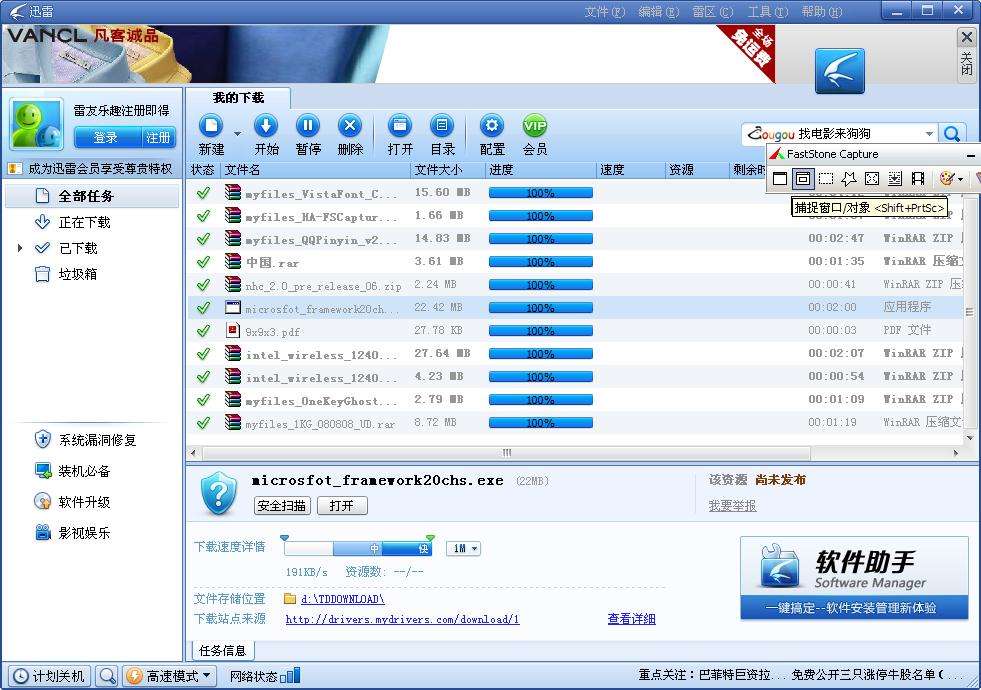Image resolution: width=981 pixels, height=690 pixels.
Task: Click the 登录 (Login) button
Action: coord(106,138)
